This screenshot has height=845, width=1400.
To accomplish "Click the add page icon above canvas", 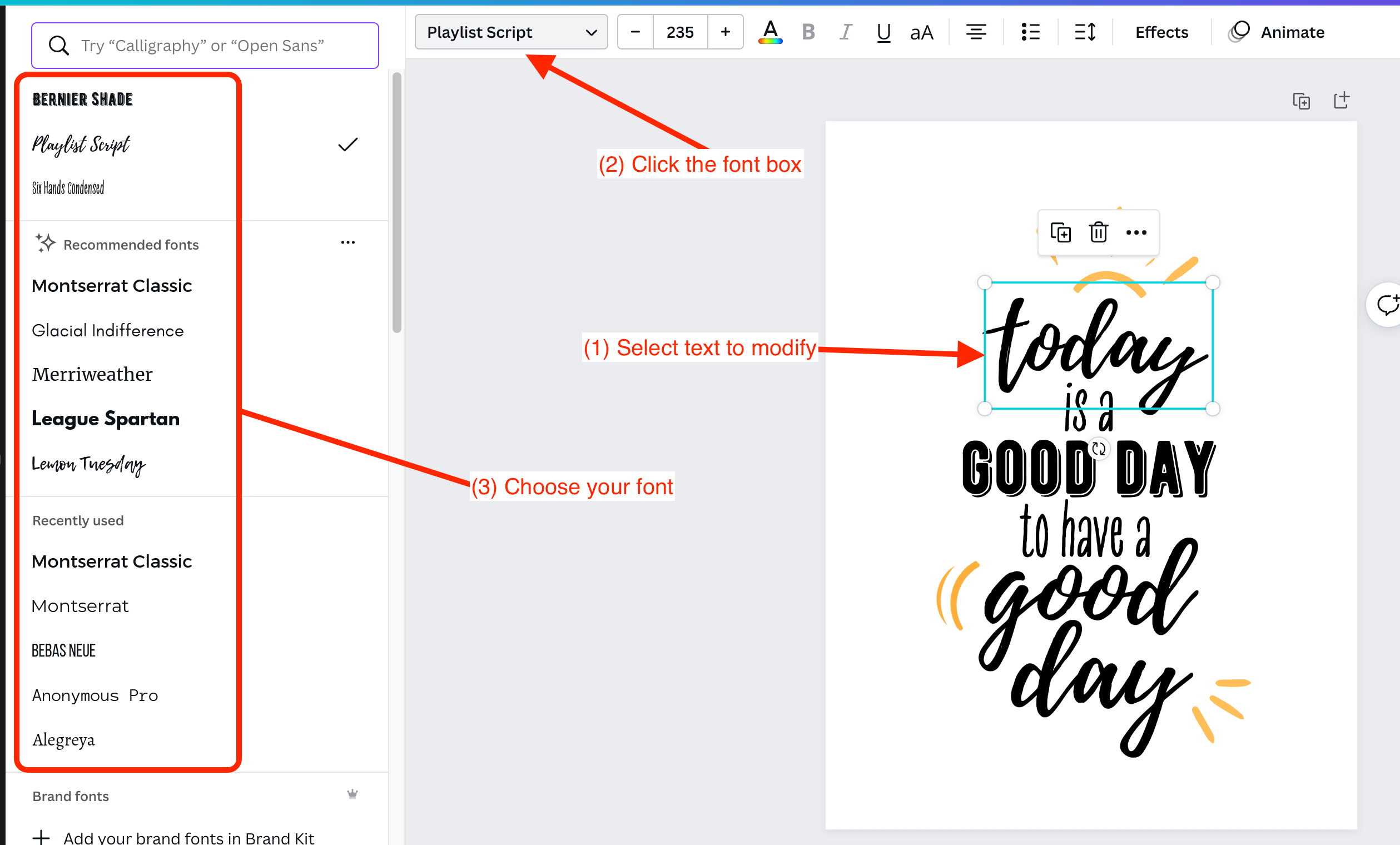I will (x=1341, y=101).
